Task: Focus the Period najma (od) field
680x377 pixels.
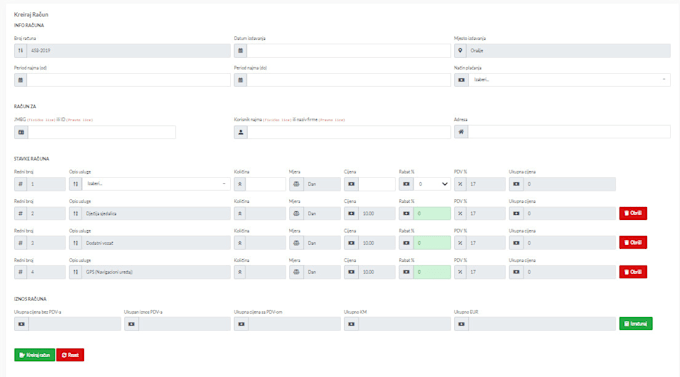Action: [x=128, y=80]
